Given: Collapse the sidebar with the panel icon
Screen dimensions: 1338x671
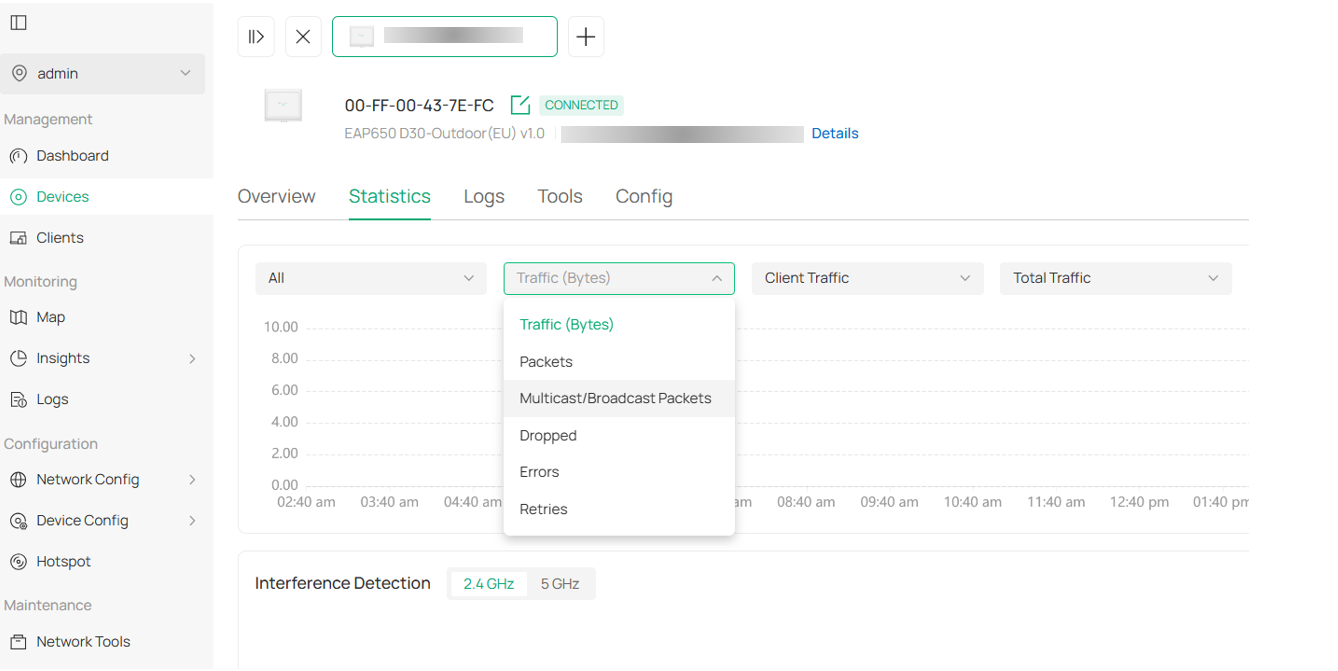Looking at the screenshot, I should [19, 23].
